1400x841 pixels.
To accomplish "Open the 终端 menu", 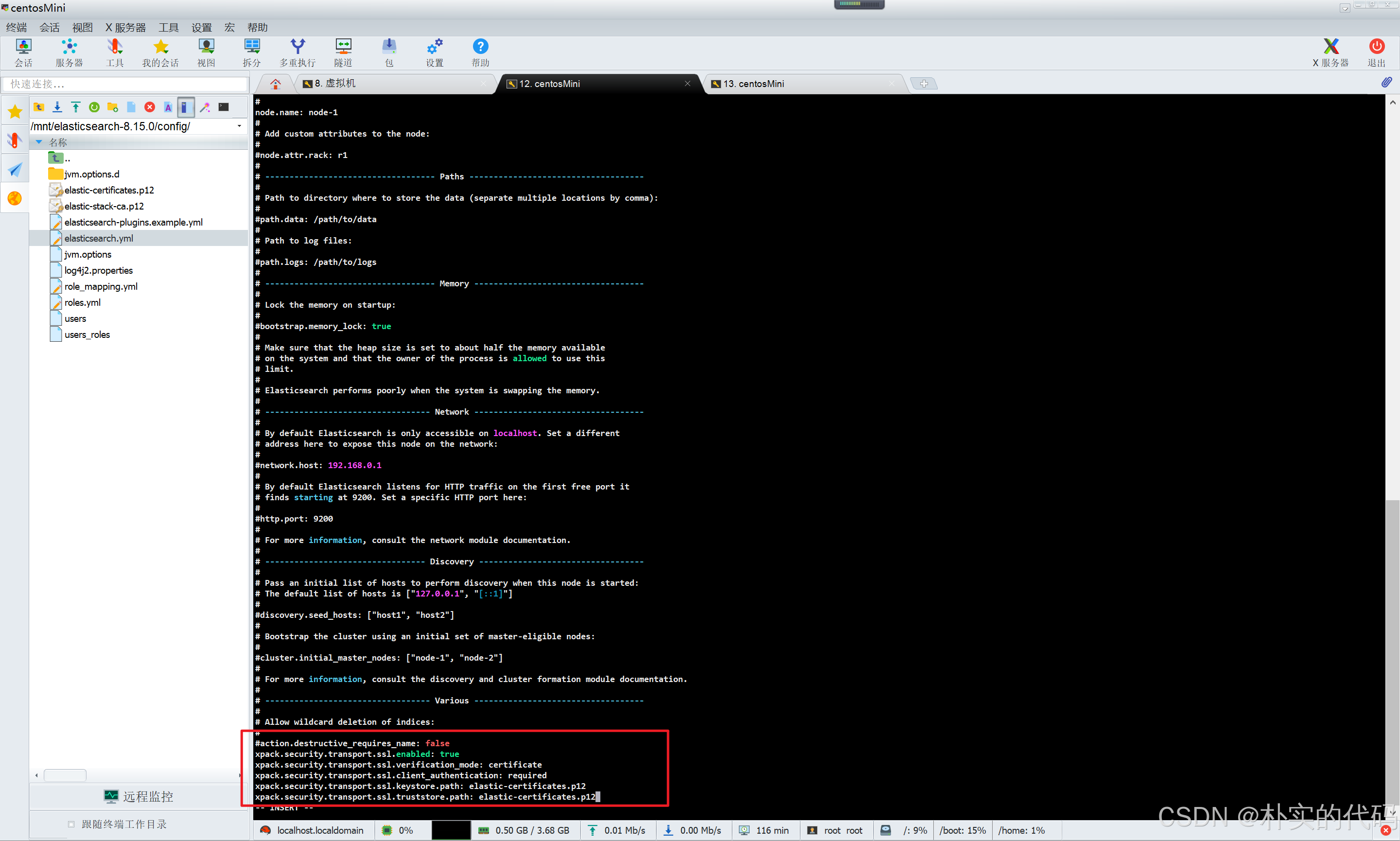I will (x=17, y=27).
